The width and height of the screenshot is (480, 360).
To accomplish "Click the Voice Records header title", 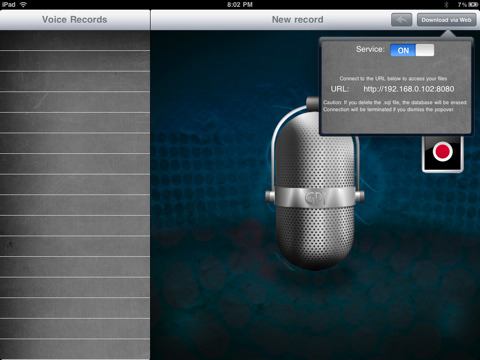I will [75, 20].
